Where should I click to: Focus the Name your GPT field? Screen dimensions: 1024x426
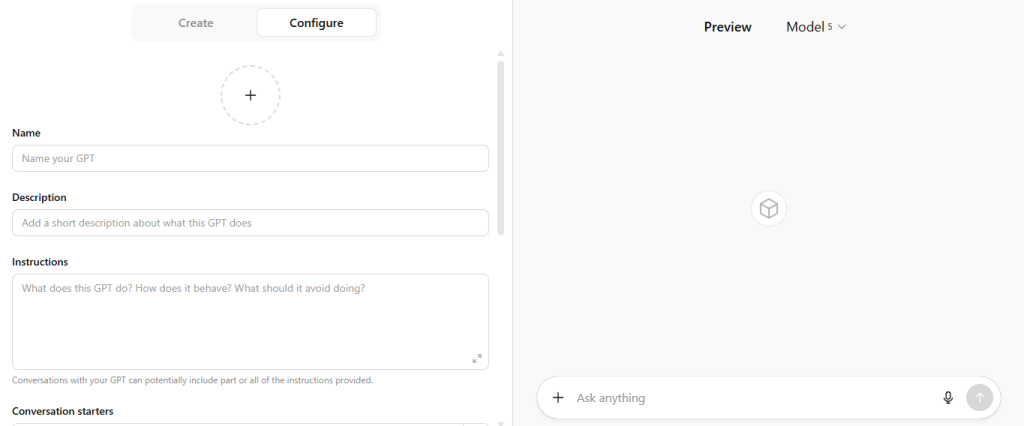tap(250, 158)
